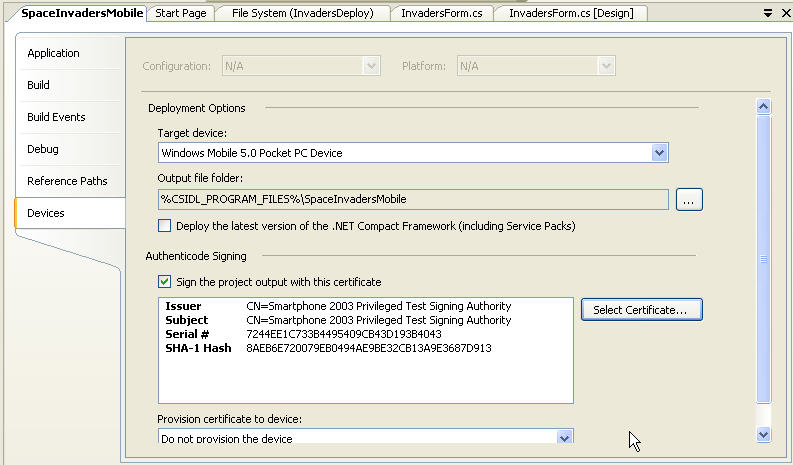
Task: Click the Authenticode Signing heading
Action: pyautogui.click(x=196, y=256)
